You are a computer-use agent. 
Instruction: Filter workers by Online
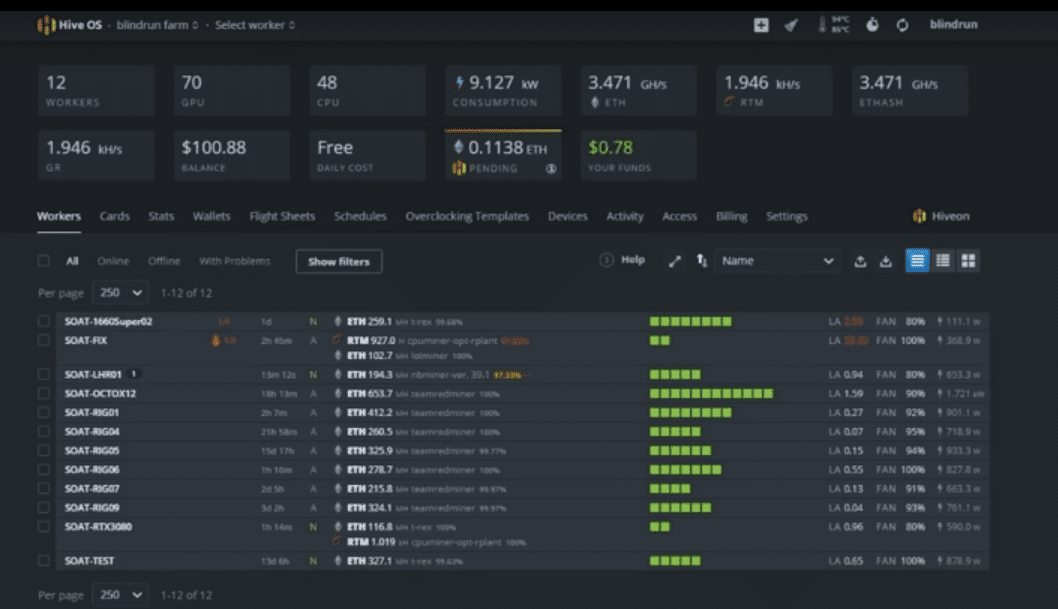click(113, 261)
